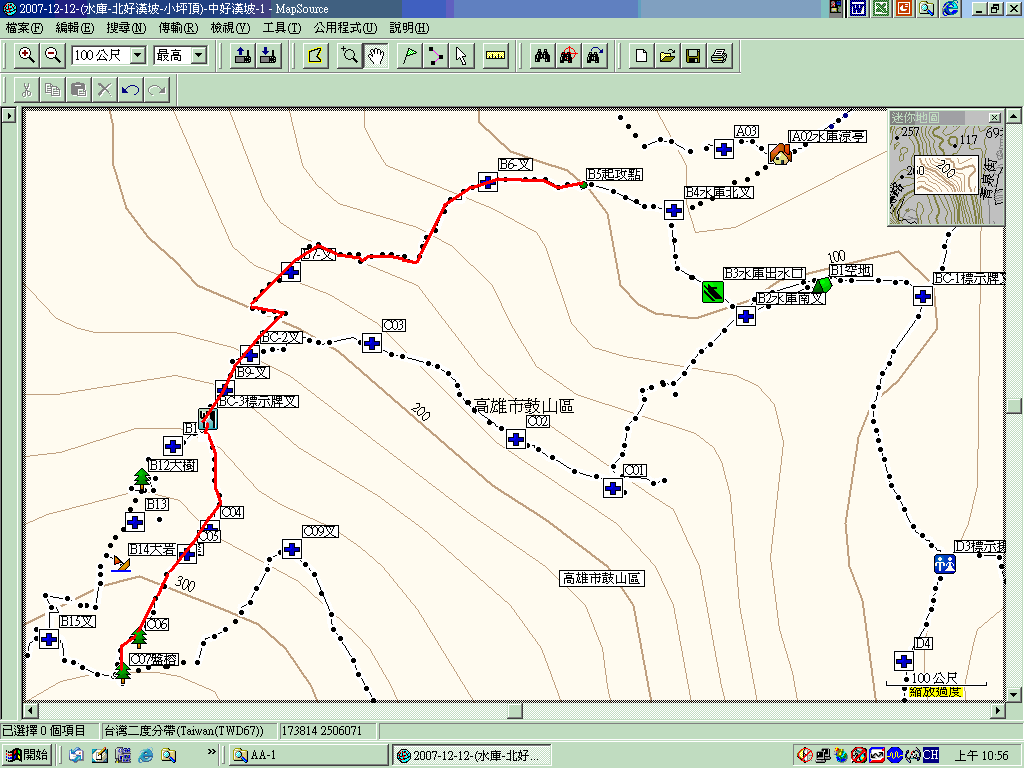
Task: Select the arrow Selection tool
Action: click(x=462, y=56)
